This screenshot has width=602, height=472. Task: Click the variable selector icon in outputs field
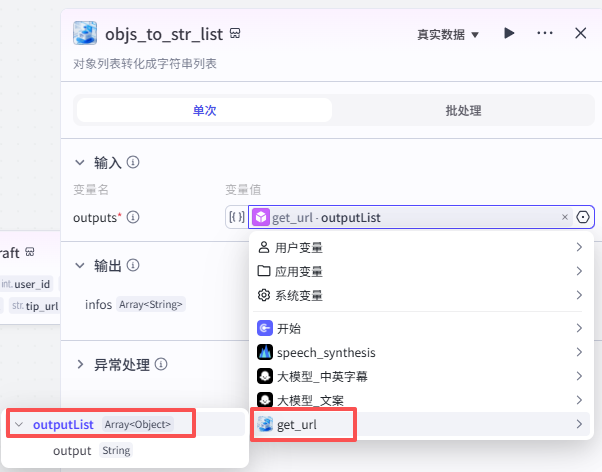[584, 217]
